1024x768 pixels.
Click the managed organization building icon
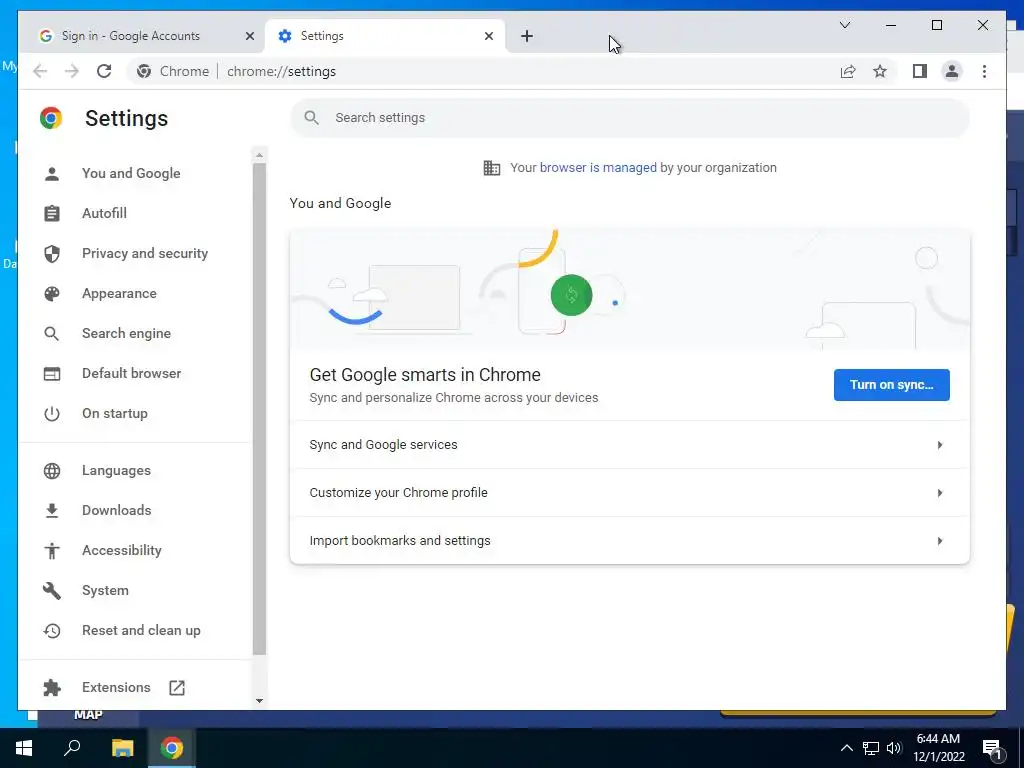tap(492, 168)
